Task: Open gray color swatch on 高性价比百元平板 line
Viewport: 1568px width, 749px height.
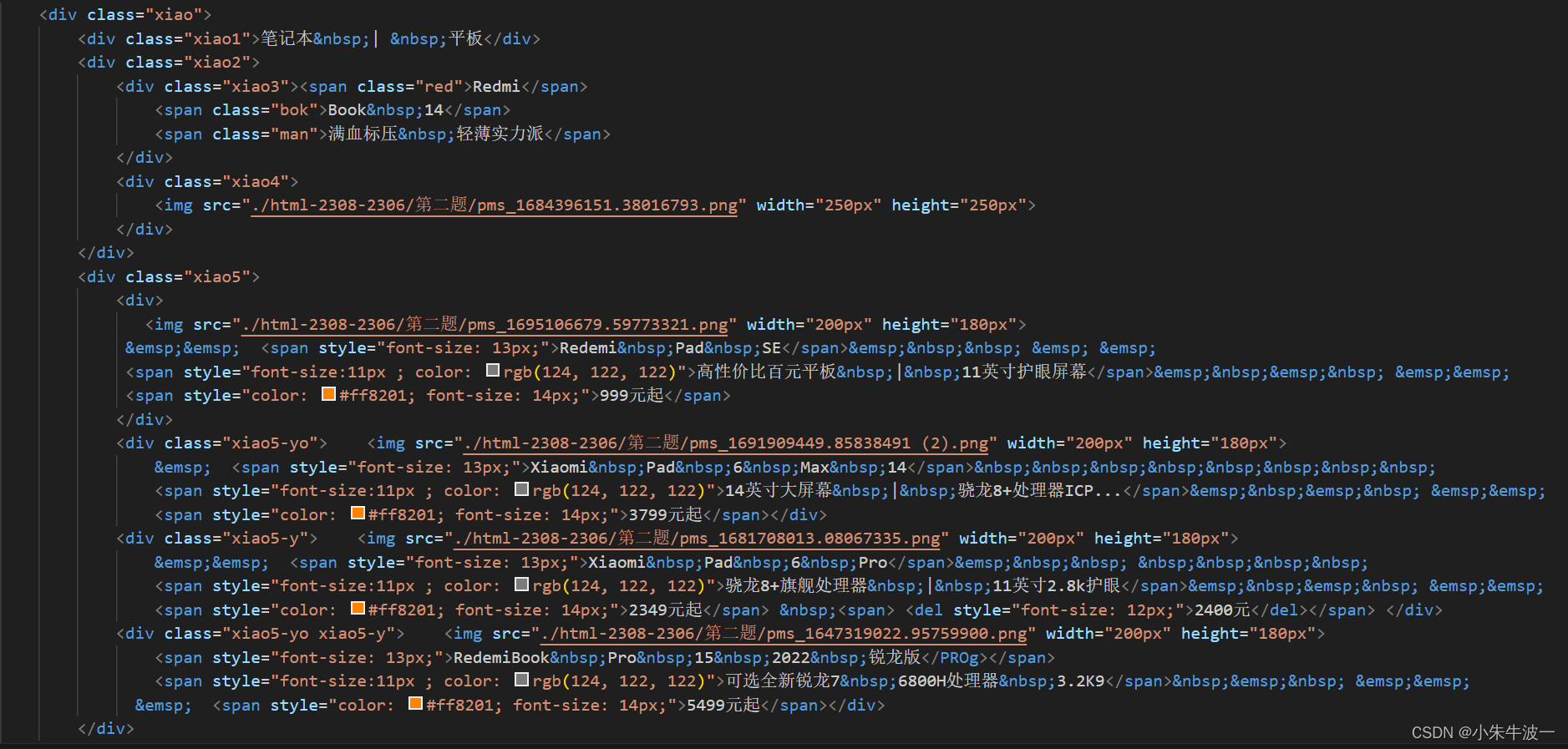Action: 493,371
